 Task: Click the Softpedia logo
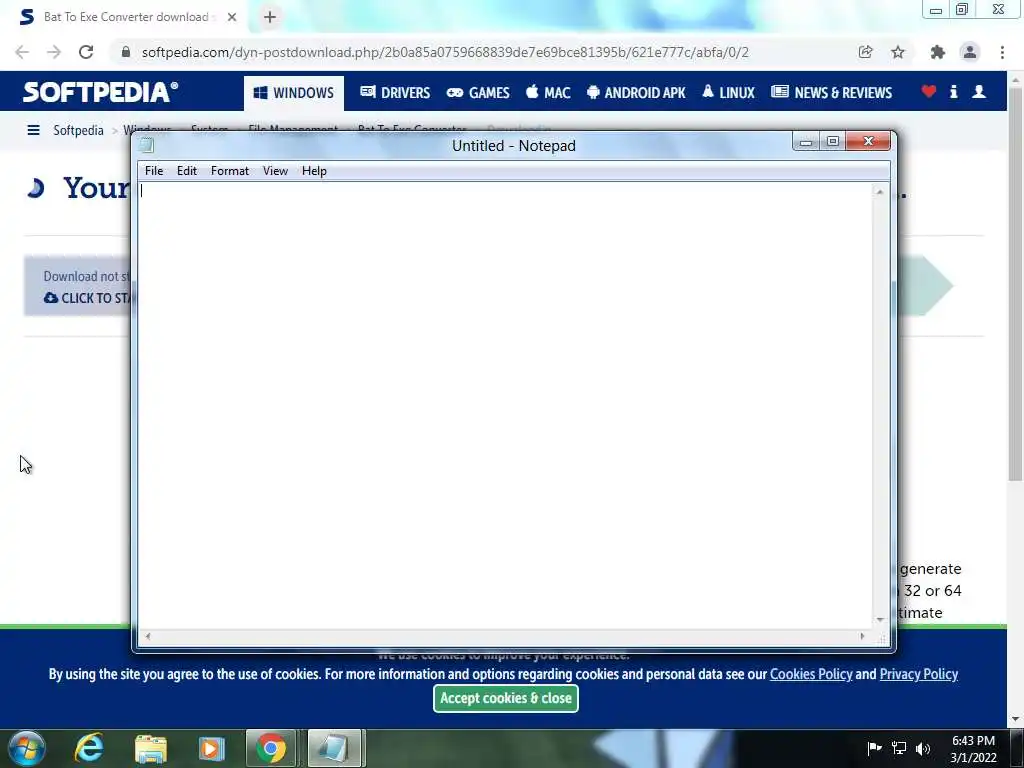point(100,92)
